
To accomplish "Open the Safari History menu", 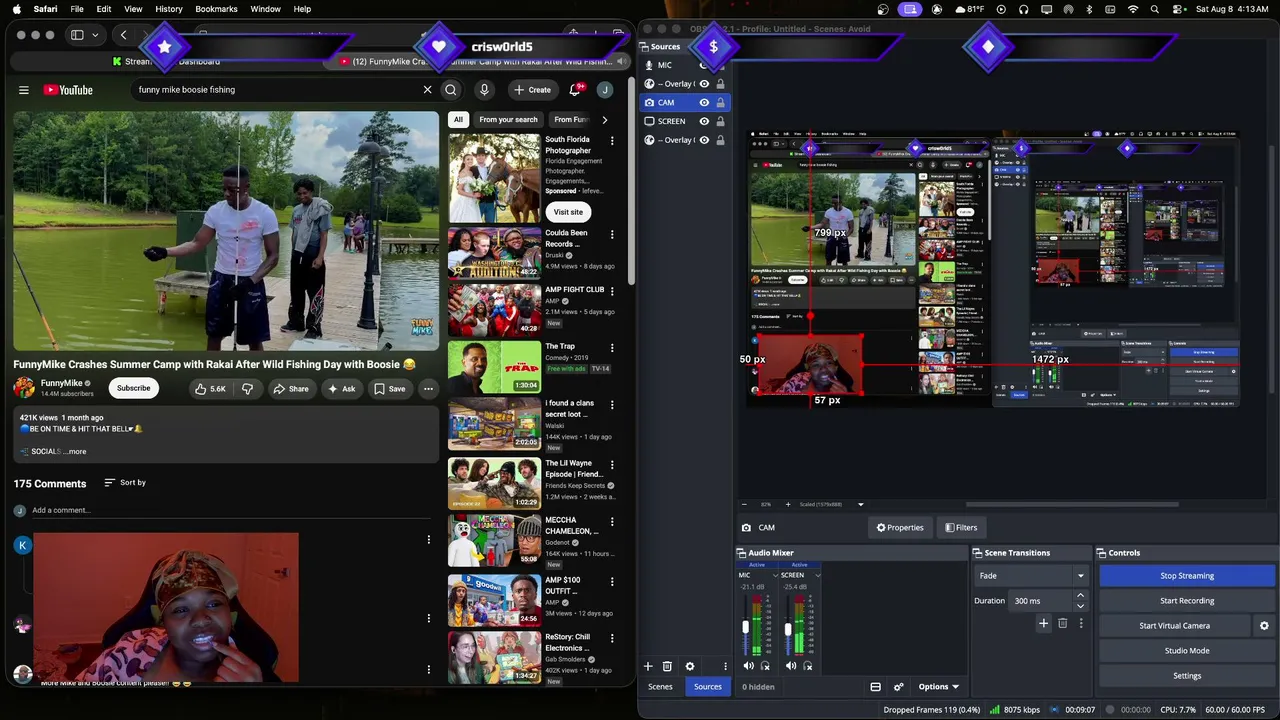I will (x=169, y=9).
